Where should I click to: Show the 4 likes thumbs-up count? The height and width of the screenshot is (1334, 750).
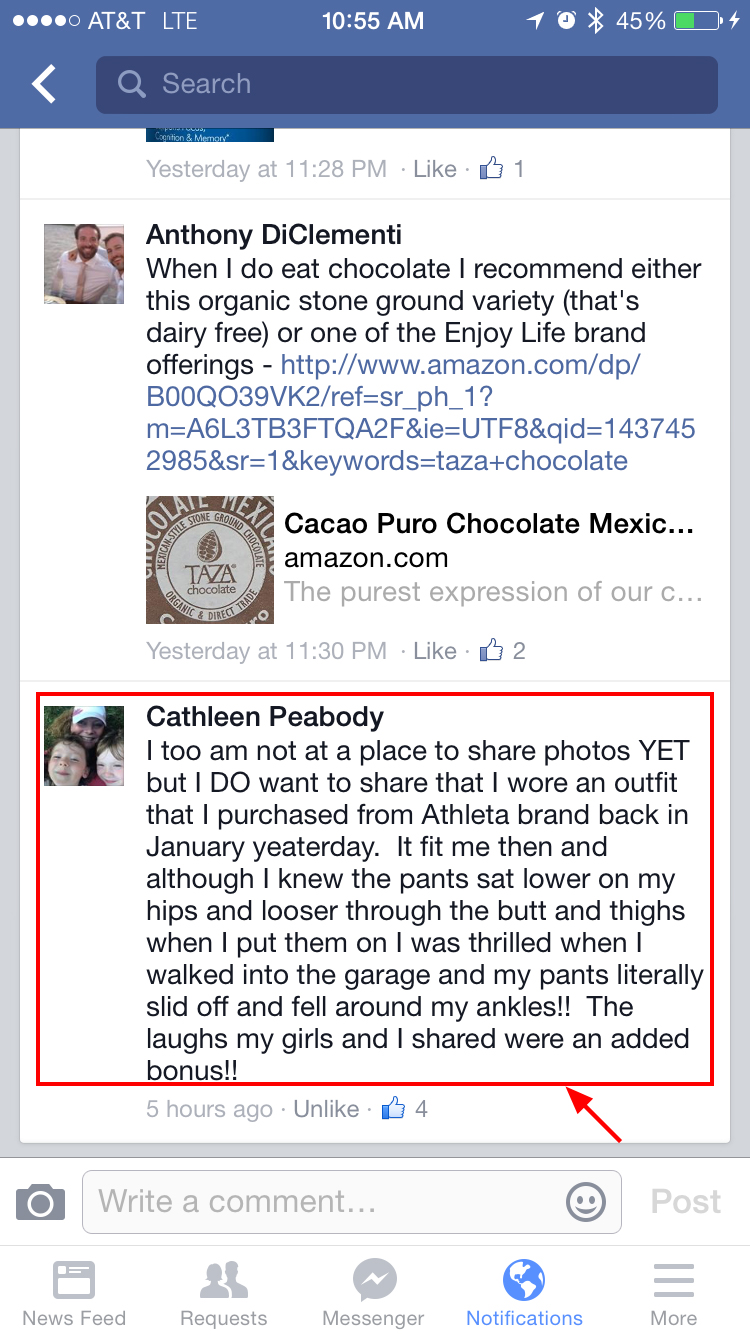[x=405, y=1109]
